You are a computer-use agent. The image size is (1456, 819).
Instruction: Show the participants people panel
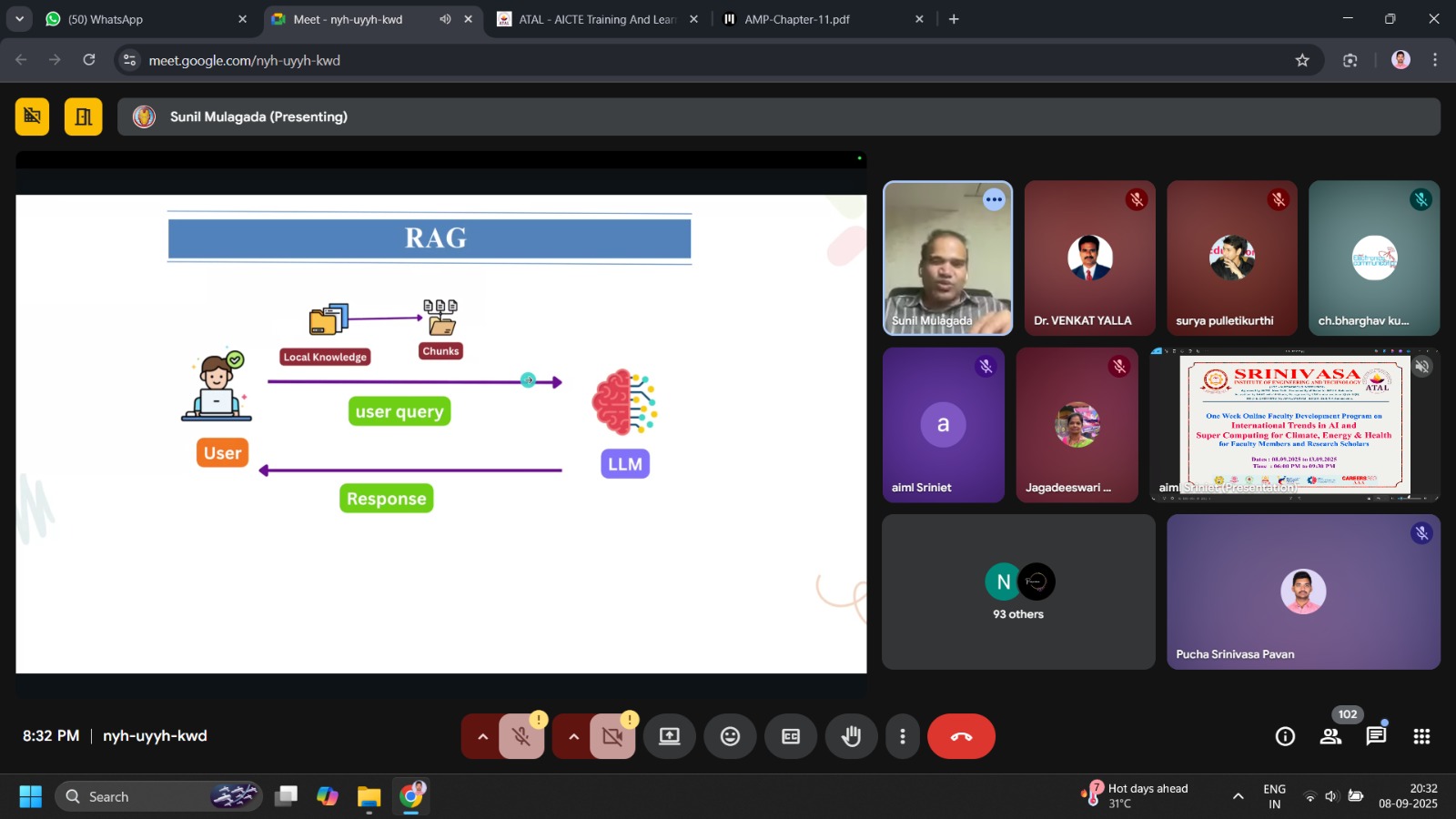(x=1330, y=736)
